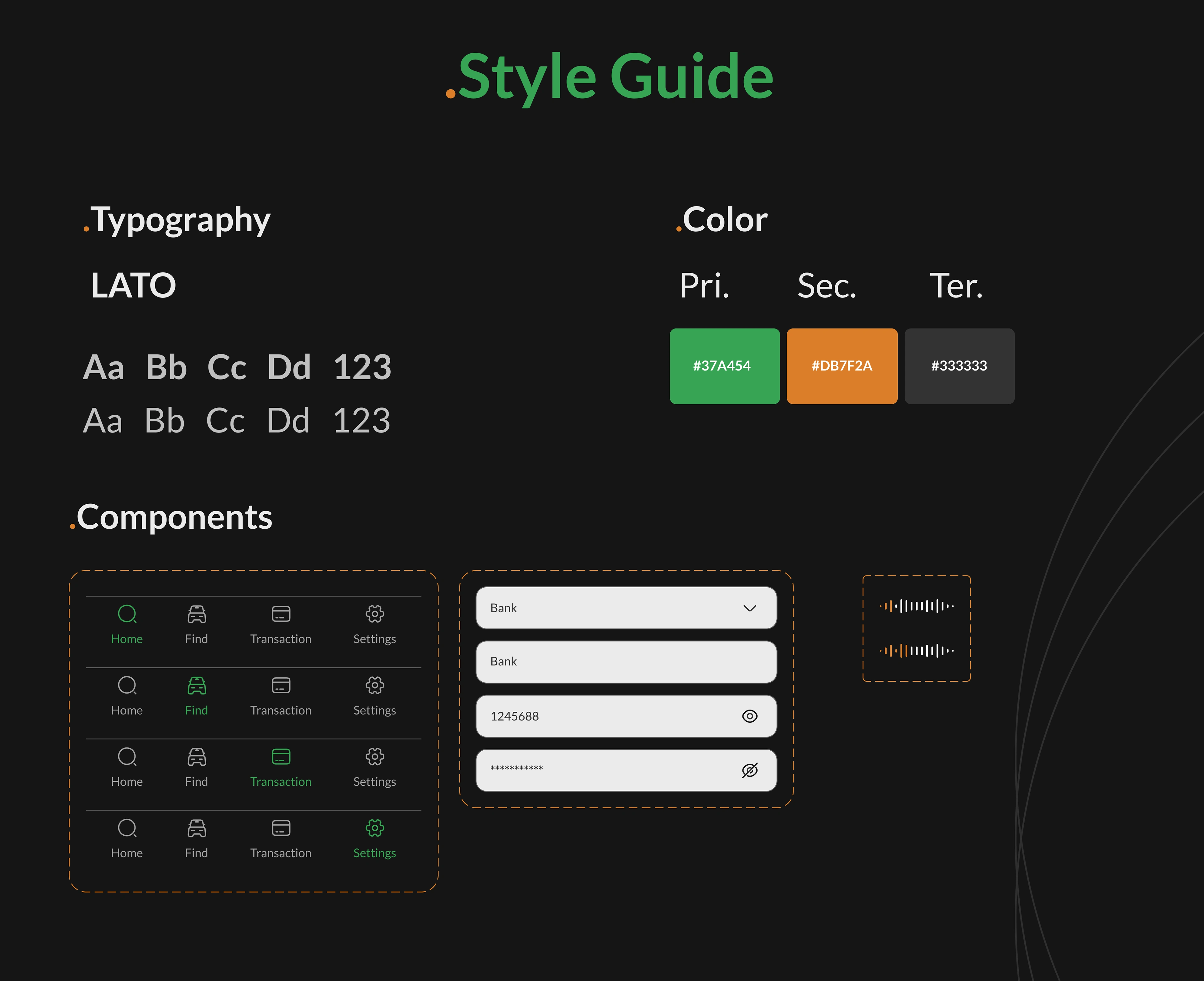
Task: Click the Ter. color label
Action: [x=956, y=286]
